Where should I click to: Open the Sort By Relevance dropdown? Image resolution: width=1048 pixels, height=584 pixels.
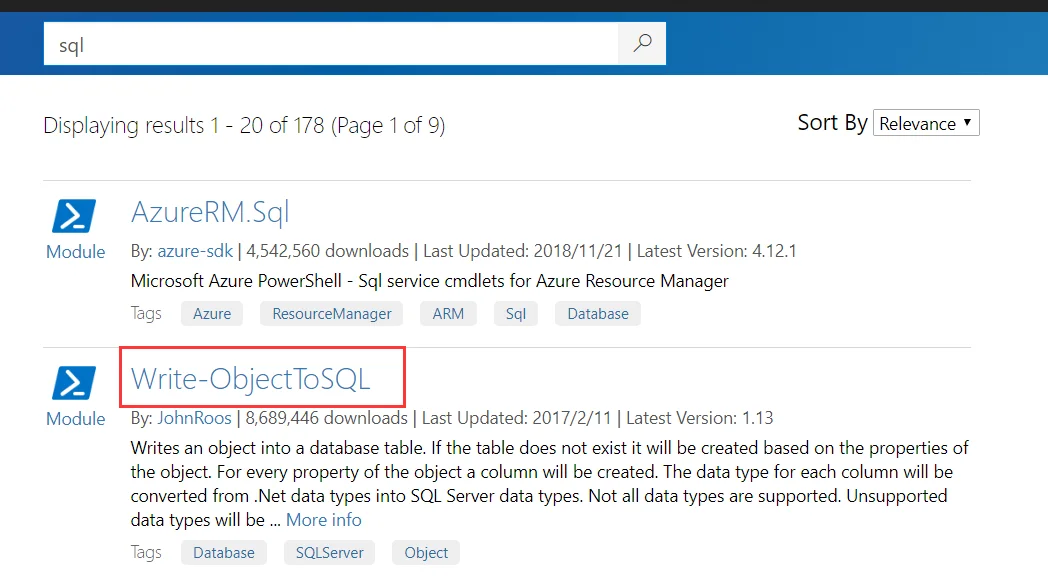point(926,123)
